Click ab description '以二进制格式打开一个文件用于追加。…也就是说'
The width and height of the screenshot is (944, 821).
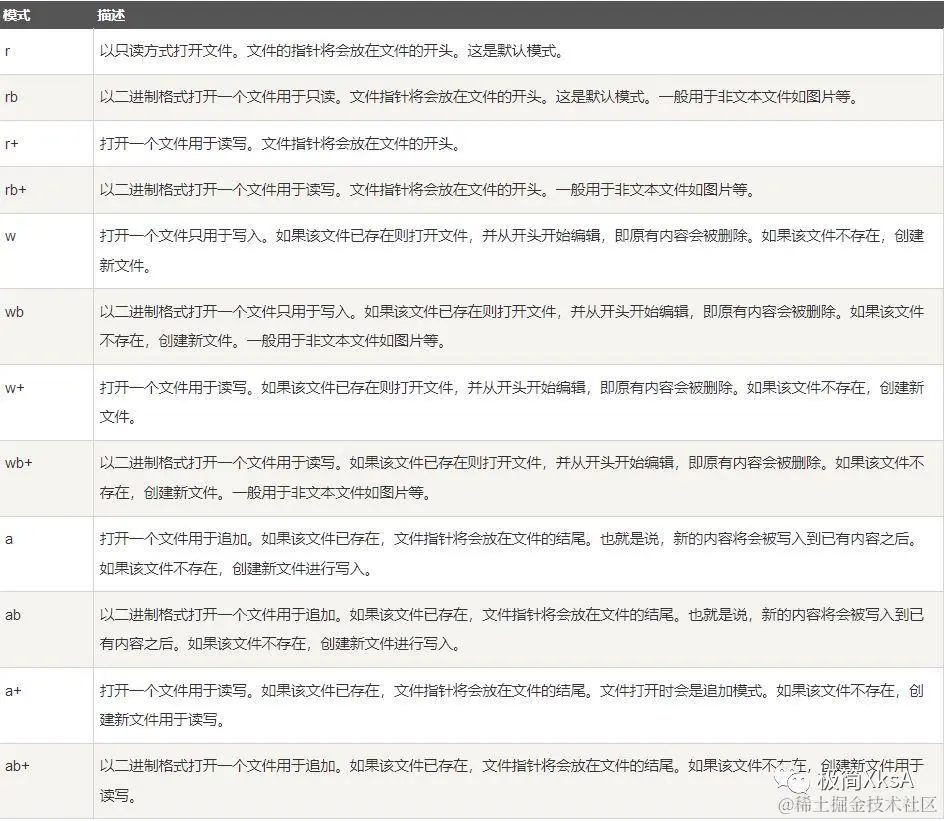coord(512,629)
